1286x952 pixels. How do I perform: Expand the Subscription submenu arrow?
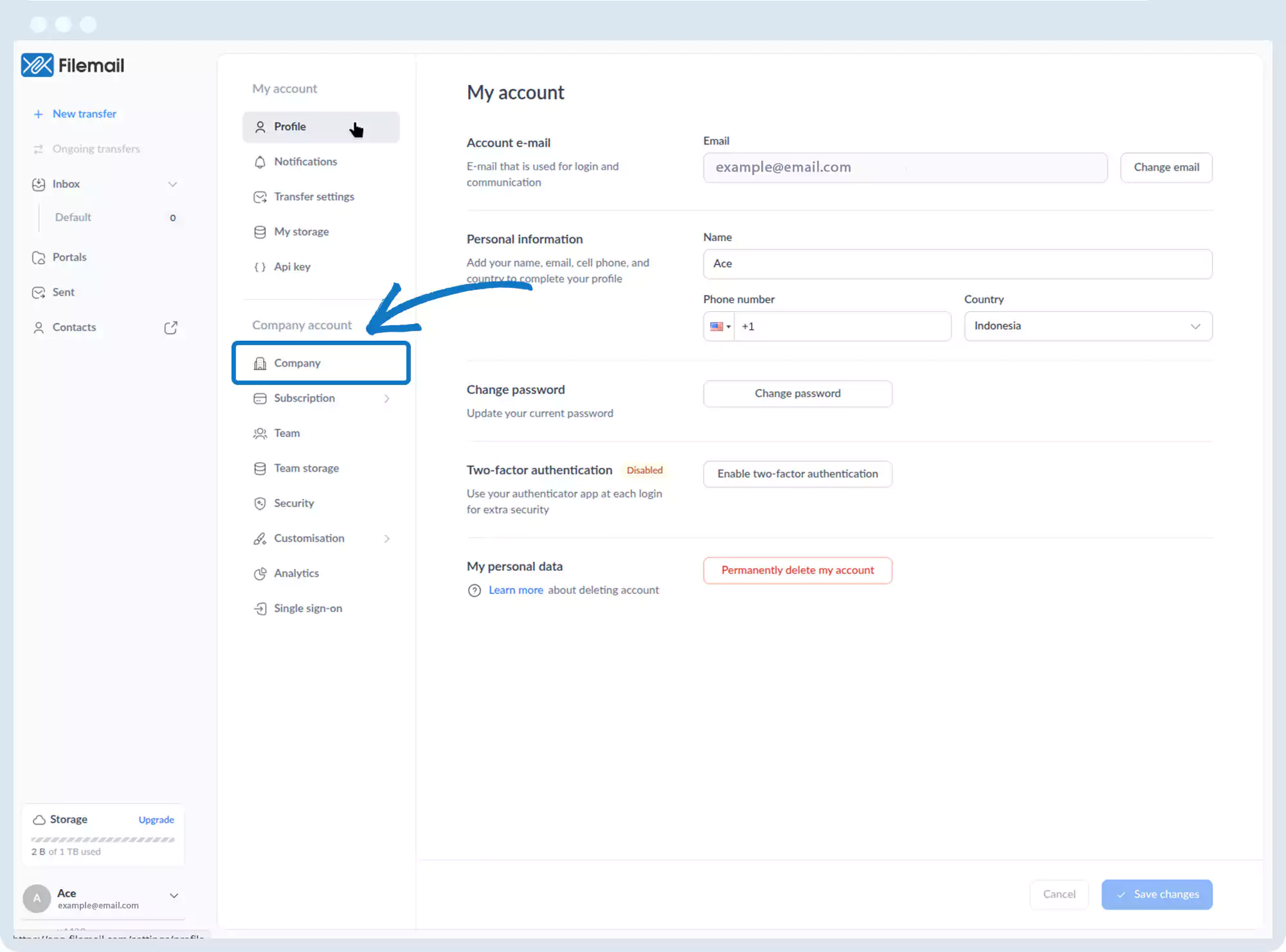(386, 399)
